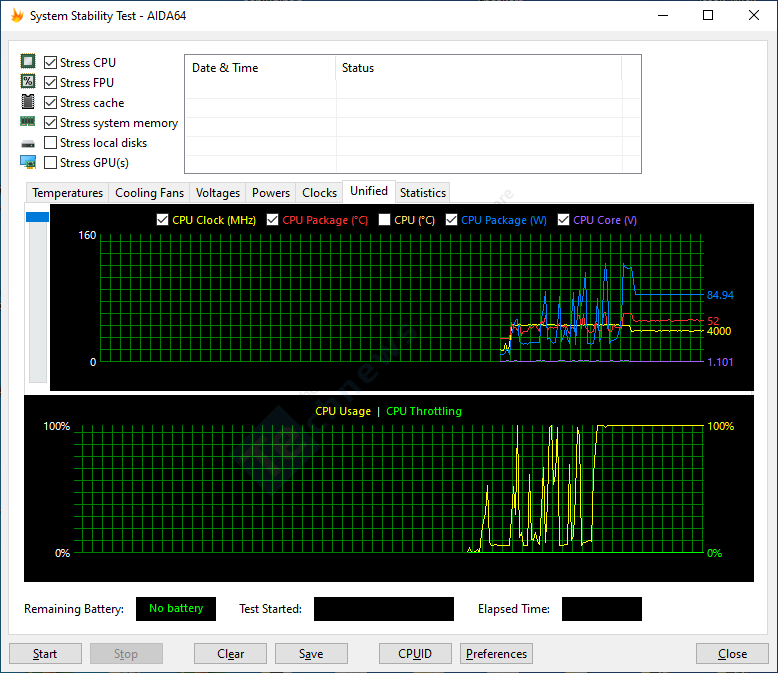Click the cache chip icon beside Stress cache
The width and height of the screenshot is (778, 673).
coord(28,102)
